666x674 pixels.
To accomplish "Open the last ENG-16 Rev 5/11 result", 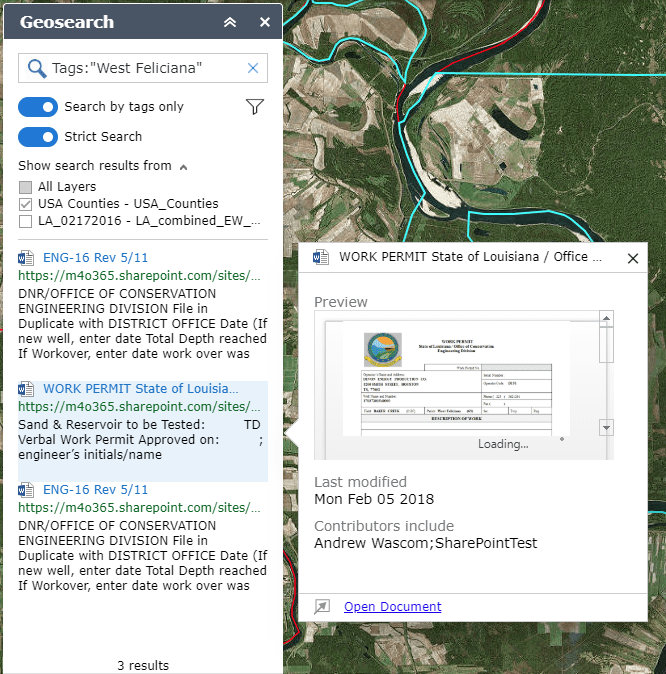I will pyautogui.click(x=95, y=490).
